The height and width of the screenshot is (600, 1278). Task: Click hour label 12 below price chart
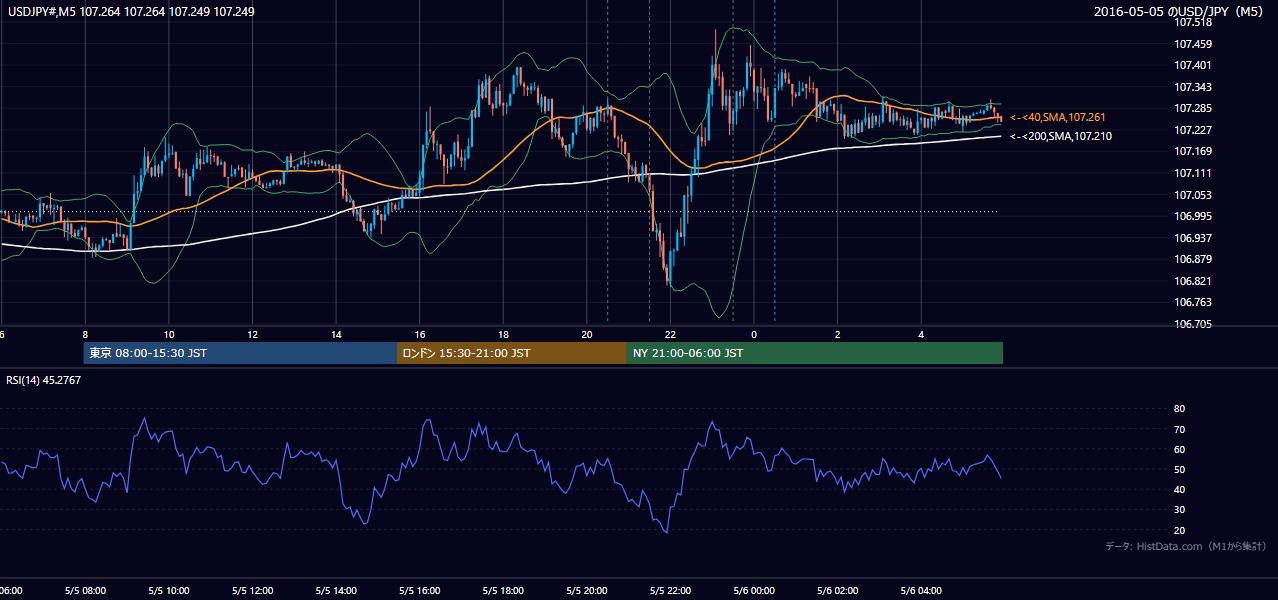253,335
